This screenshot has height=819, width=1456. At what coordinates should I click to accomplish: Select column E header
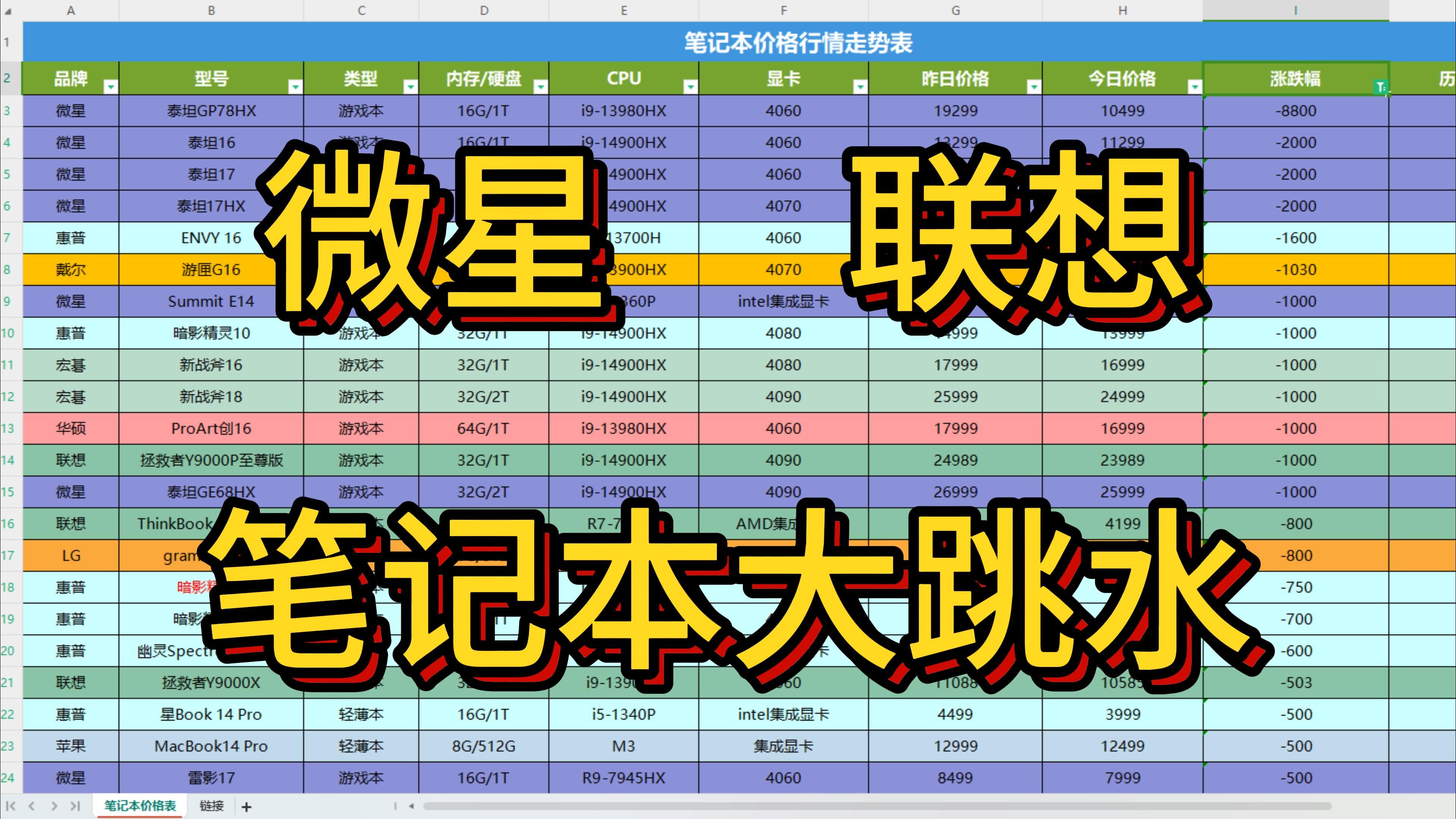click(x=623, y=10)
